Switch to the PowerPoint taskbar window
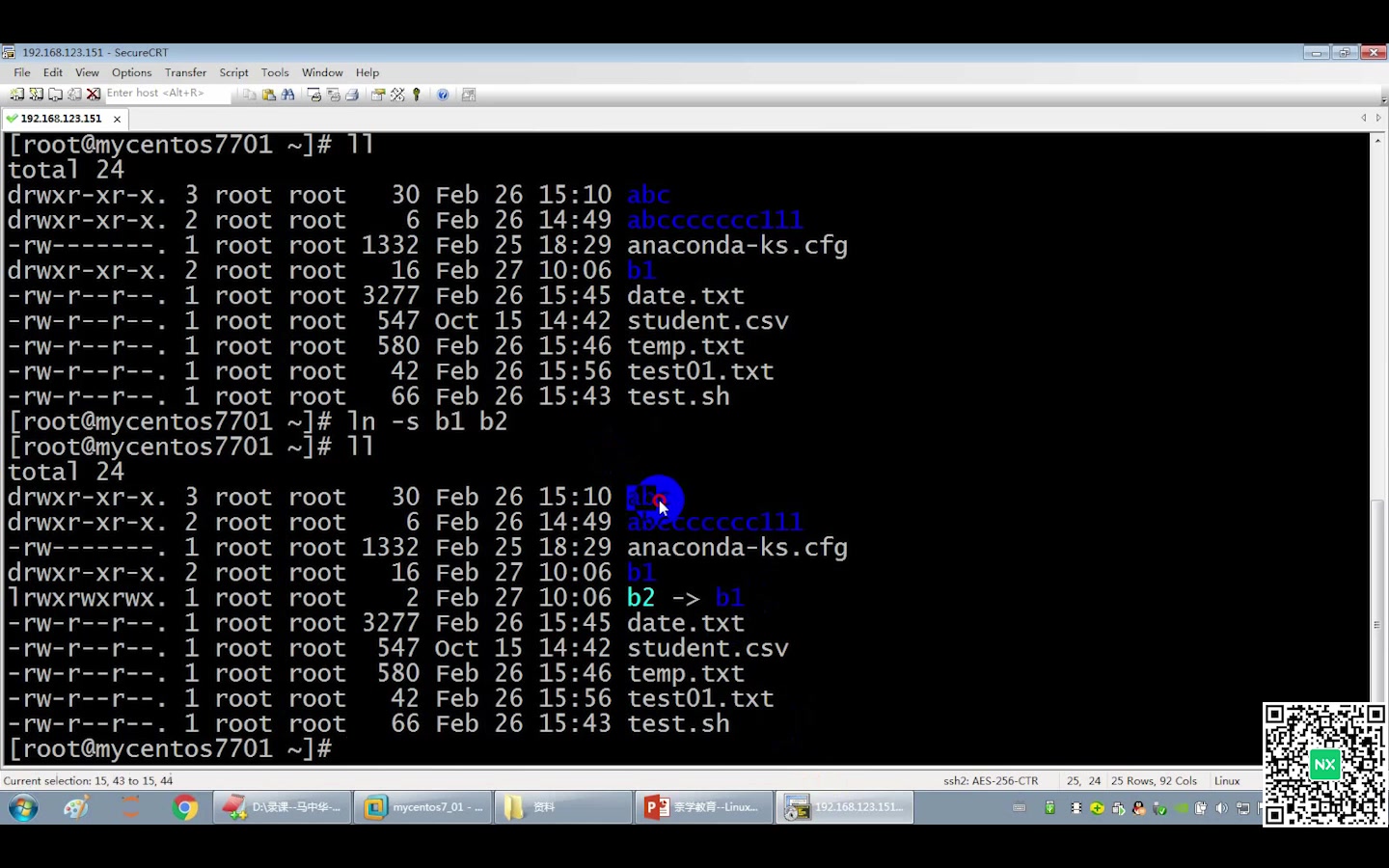The width and height of the screenshot is (1389, 868). (x=703, y=807)
